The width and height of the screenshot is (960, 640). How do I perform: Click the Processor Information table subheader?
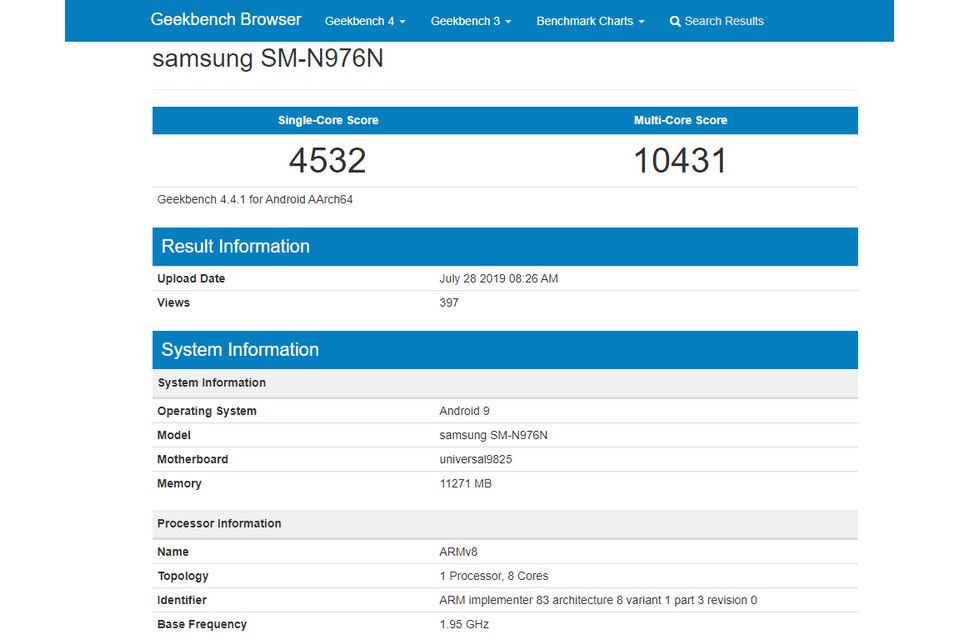(504, 524)
